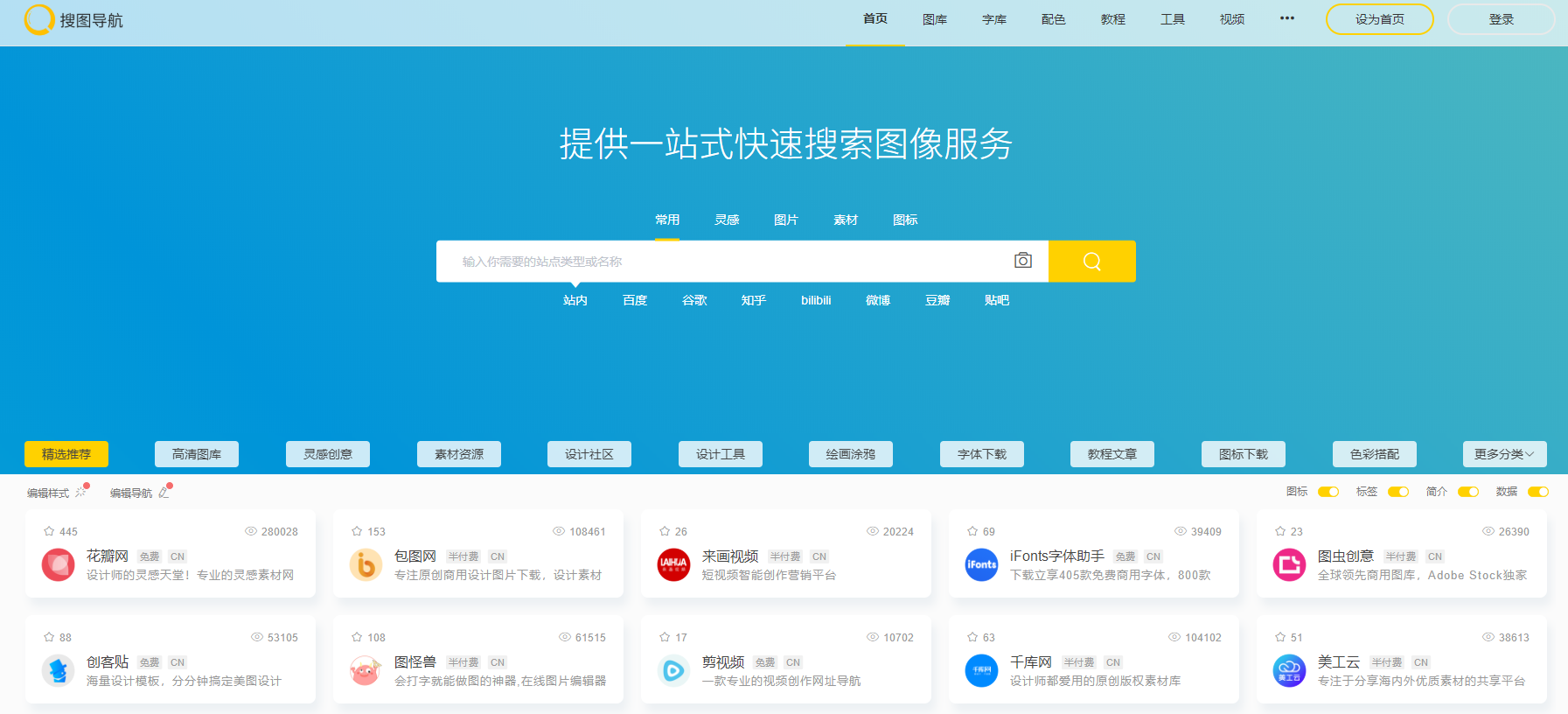Open the 包图网 site logo
The image size is (1568, 714).
click(x=366, y=564)
